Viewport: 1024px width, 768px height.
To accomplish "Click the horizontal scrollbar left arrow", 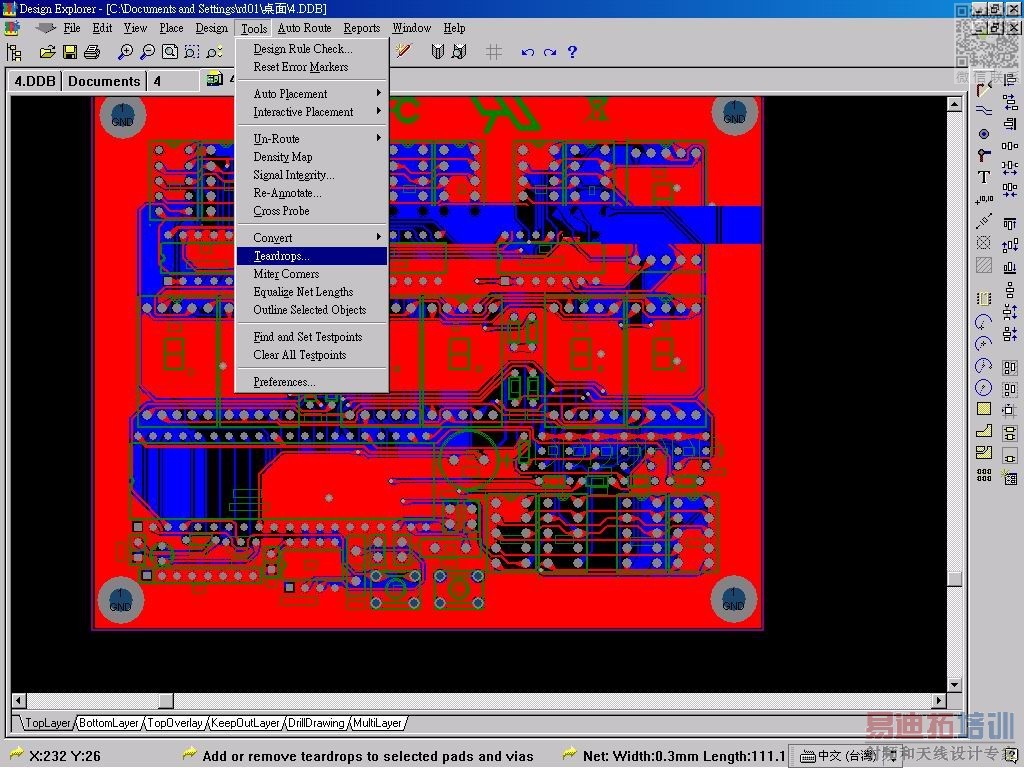I will pos(18,700).
